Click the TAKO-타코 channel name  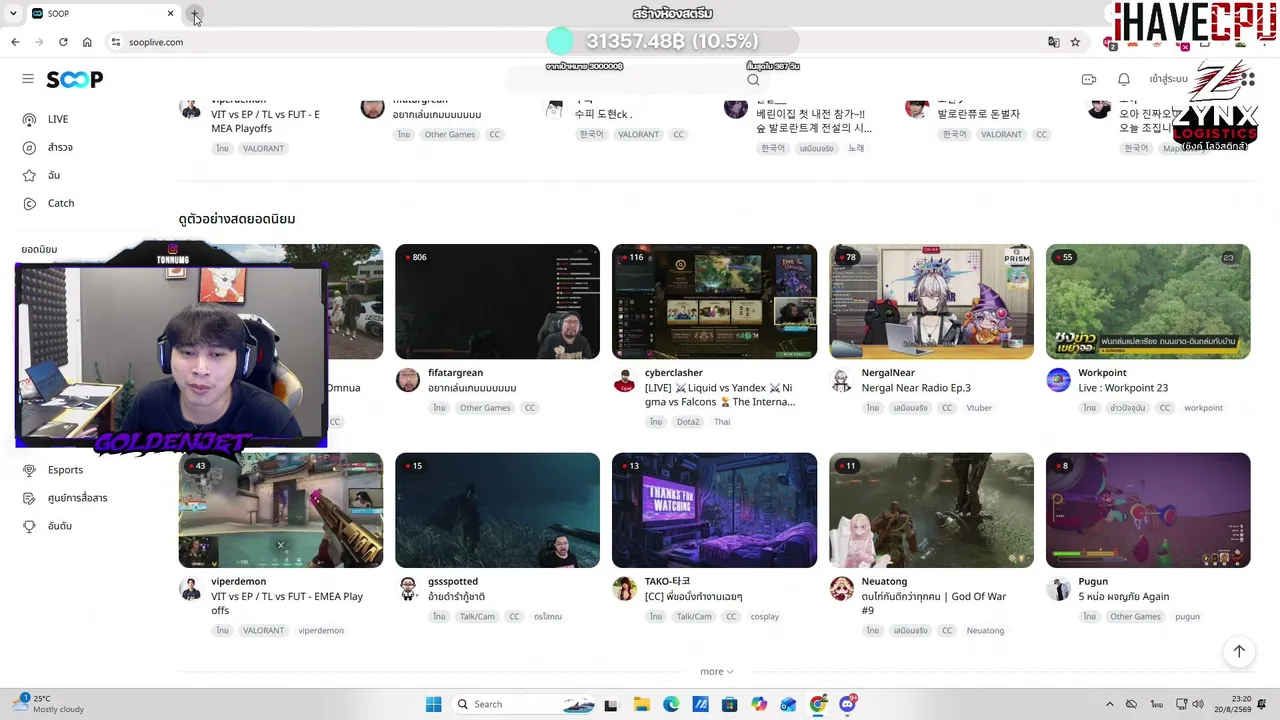[x=668, y=581]
